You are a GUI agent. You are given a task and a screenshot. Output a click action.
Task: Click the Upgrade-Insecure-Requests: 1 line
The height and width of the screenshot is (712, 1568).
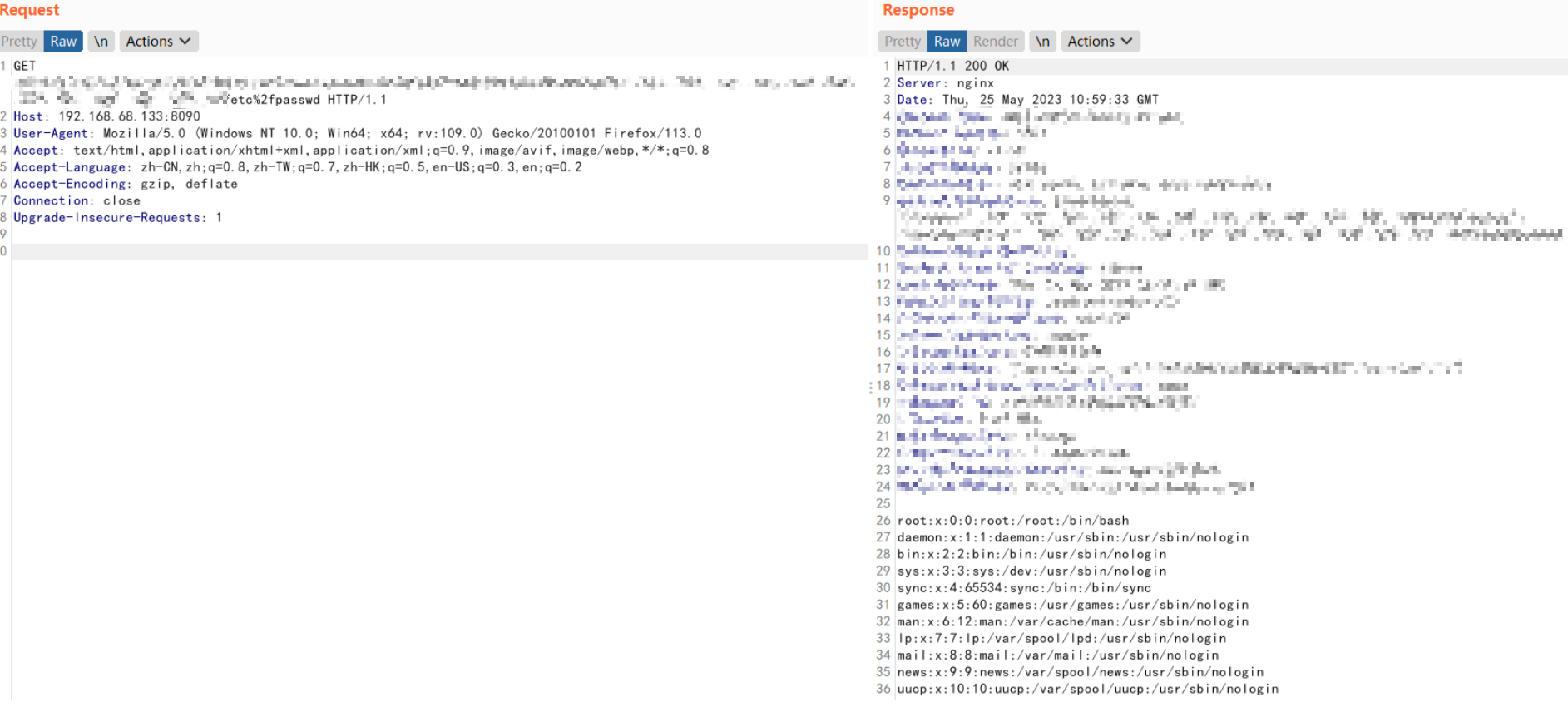point(117,217)
